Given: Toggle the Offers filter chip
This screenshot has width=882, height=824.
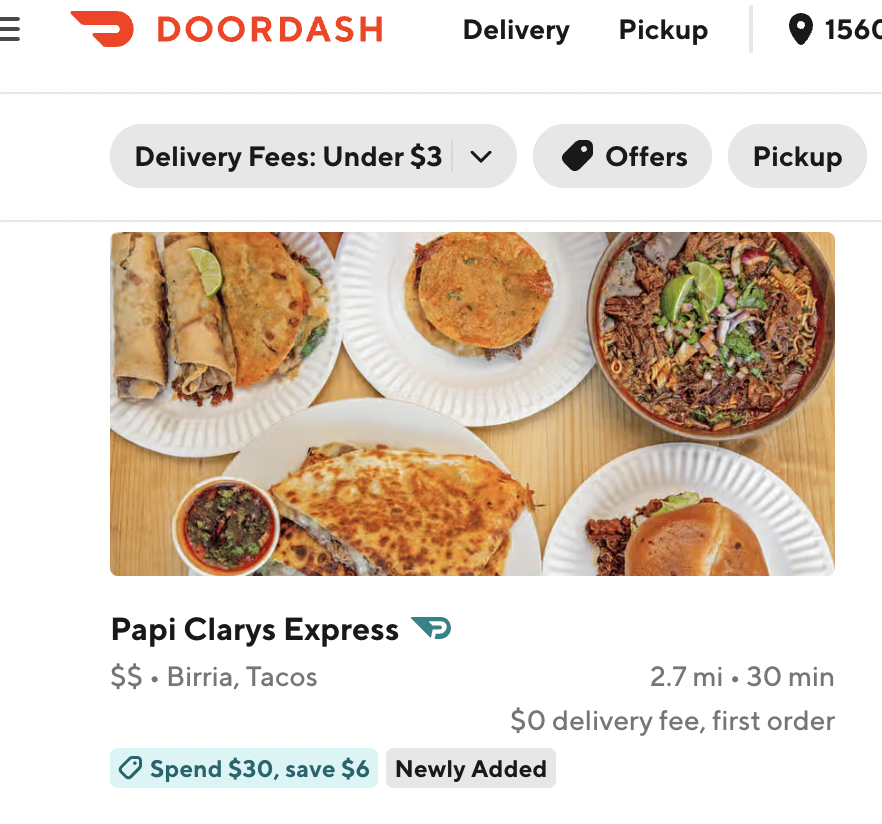Looking at the screenshot, I should pyautogui.click(x=622, y=156).
